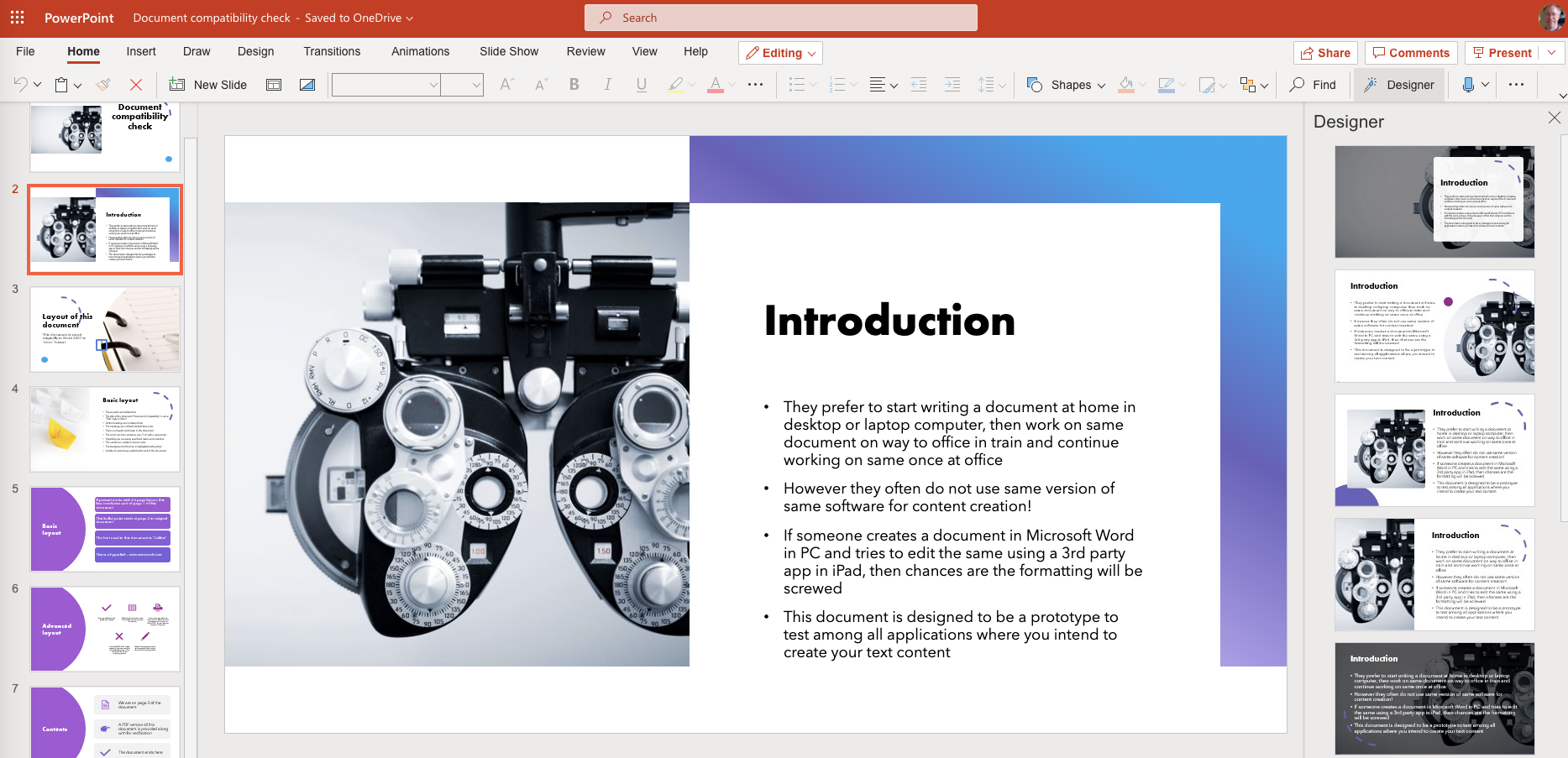Switch to the Animations tab
The image size is (1568, 758).
[x=420, y=51]
